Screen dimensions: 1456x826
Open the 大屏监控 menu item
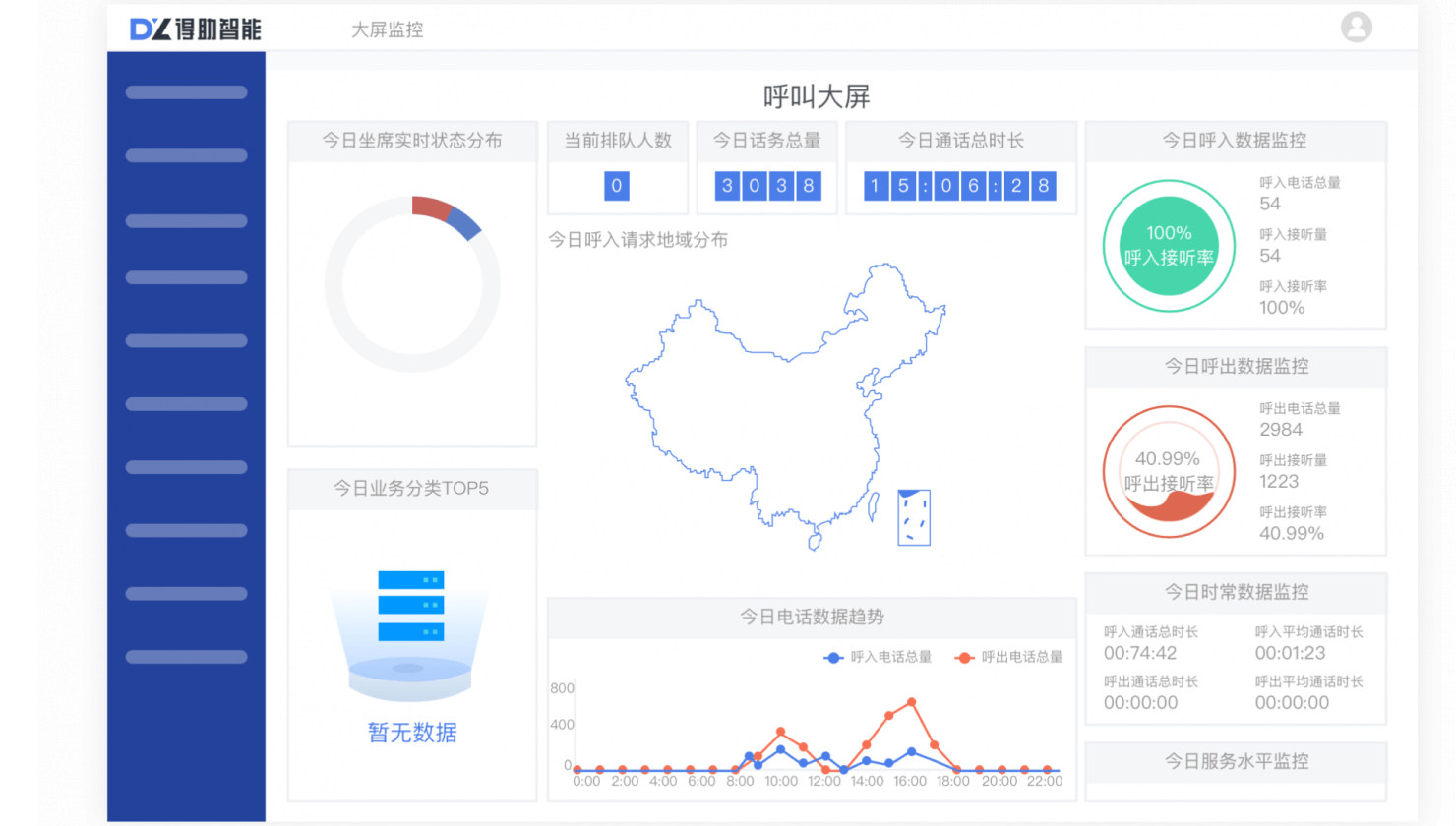[x=388, y=30]
